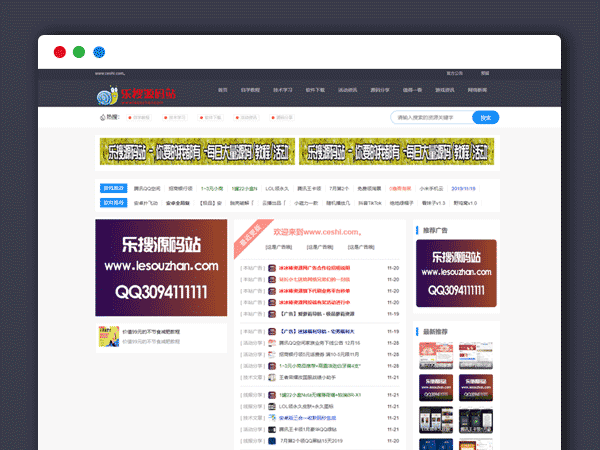600x450 pixels.
Task: Open the small thumbnail of the 99 yuan tutorial
Action: click(108, 335)
